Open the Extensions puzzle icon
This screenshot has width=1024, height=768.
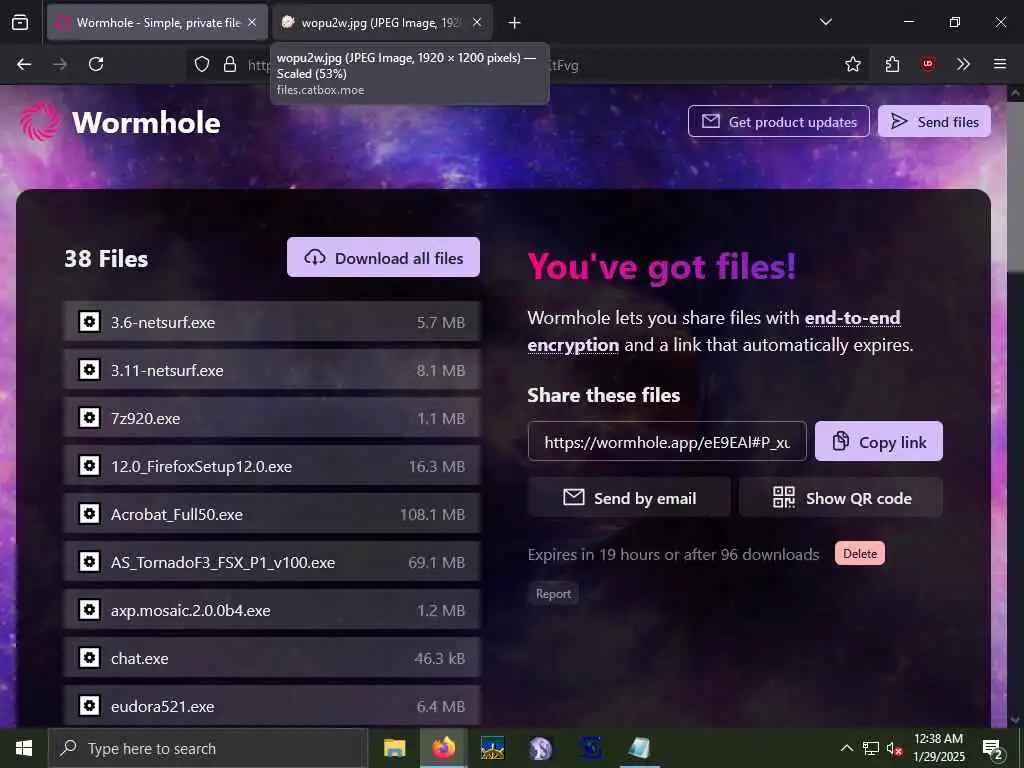pos(892,64)
